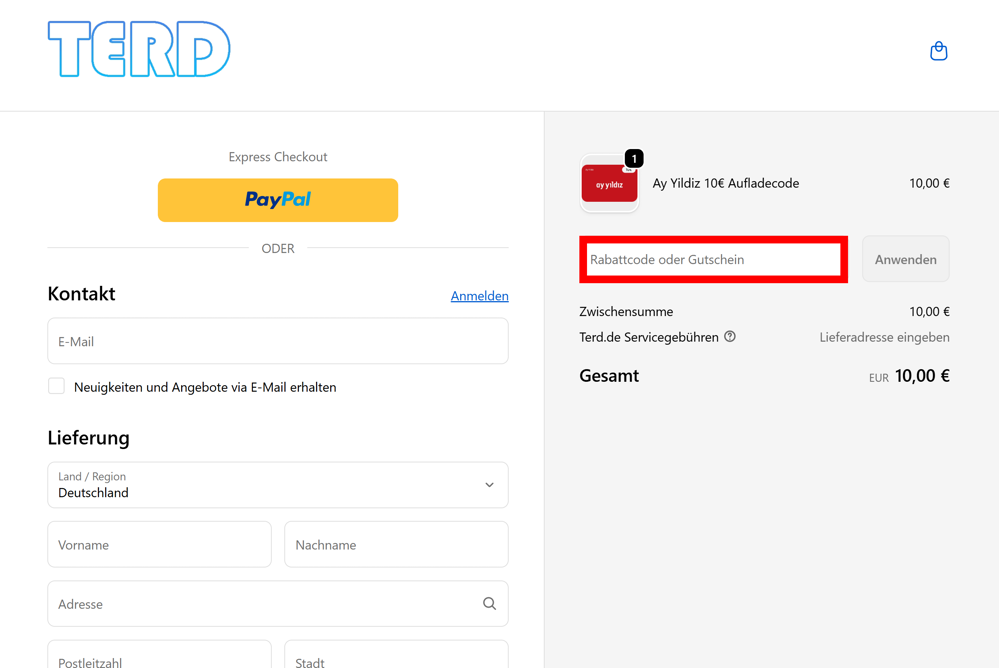Screen dimensions: 999x668
Task: Focus the Postleitzahl field
Action: (159, 655)
